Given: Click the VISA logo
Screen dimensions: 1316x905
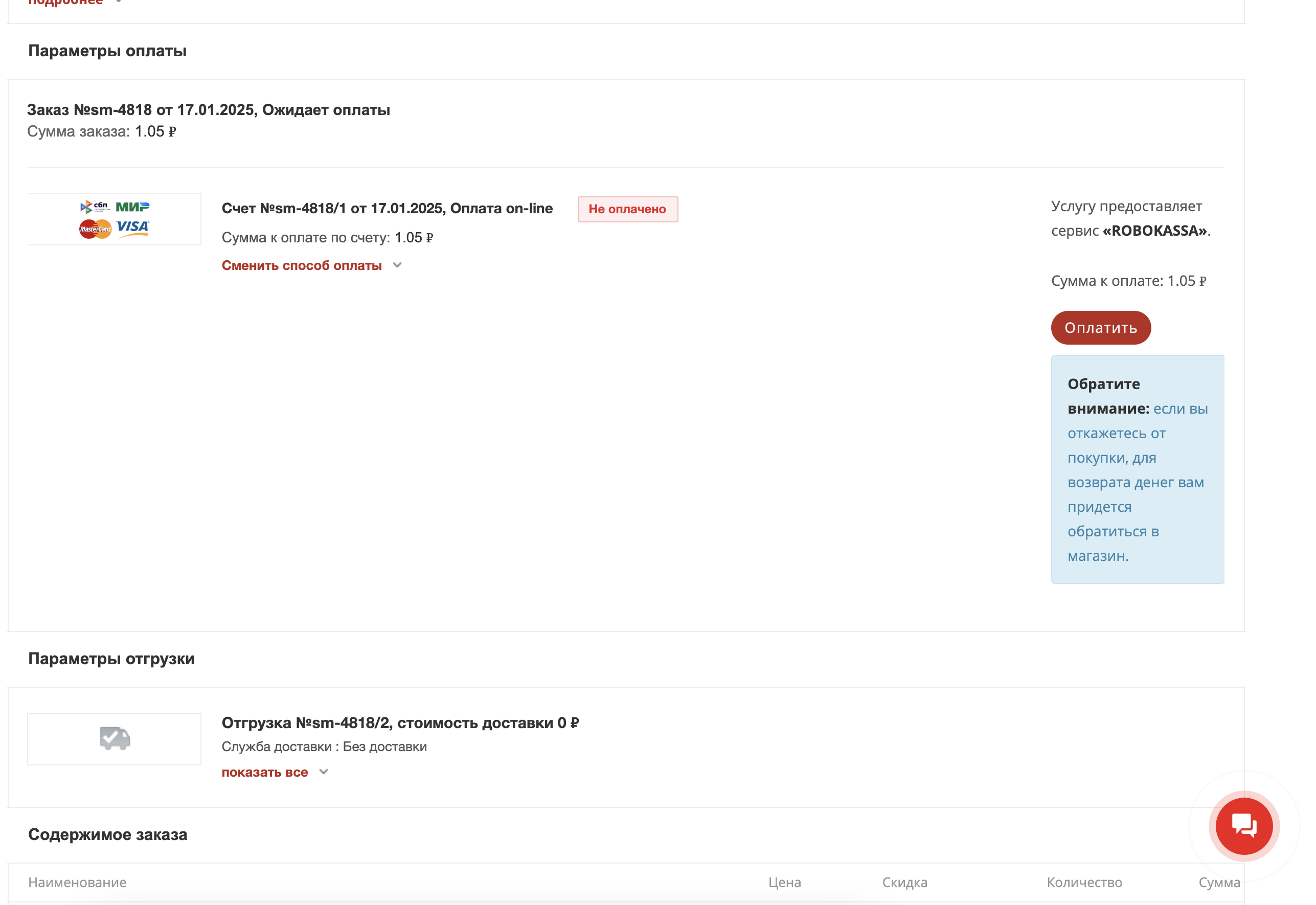Looking at the screenshot, I should pos(133,229).
